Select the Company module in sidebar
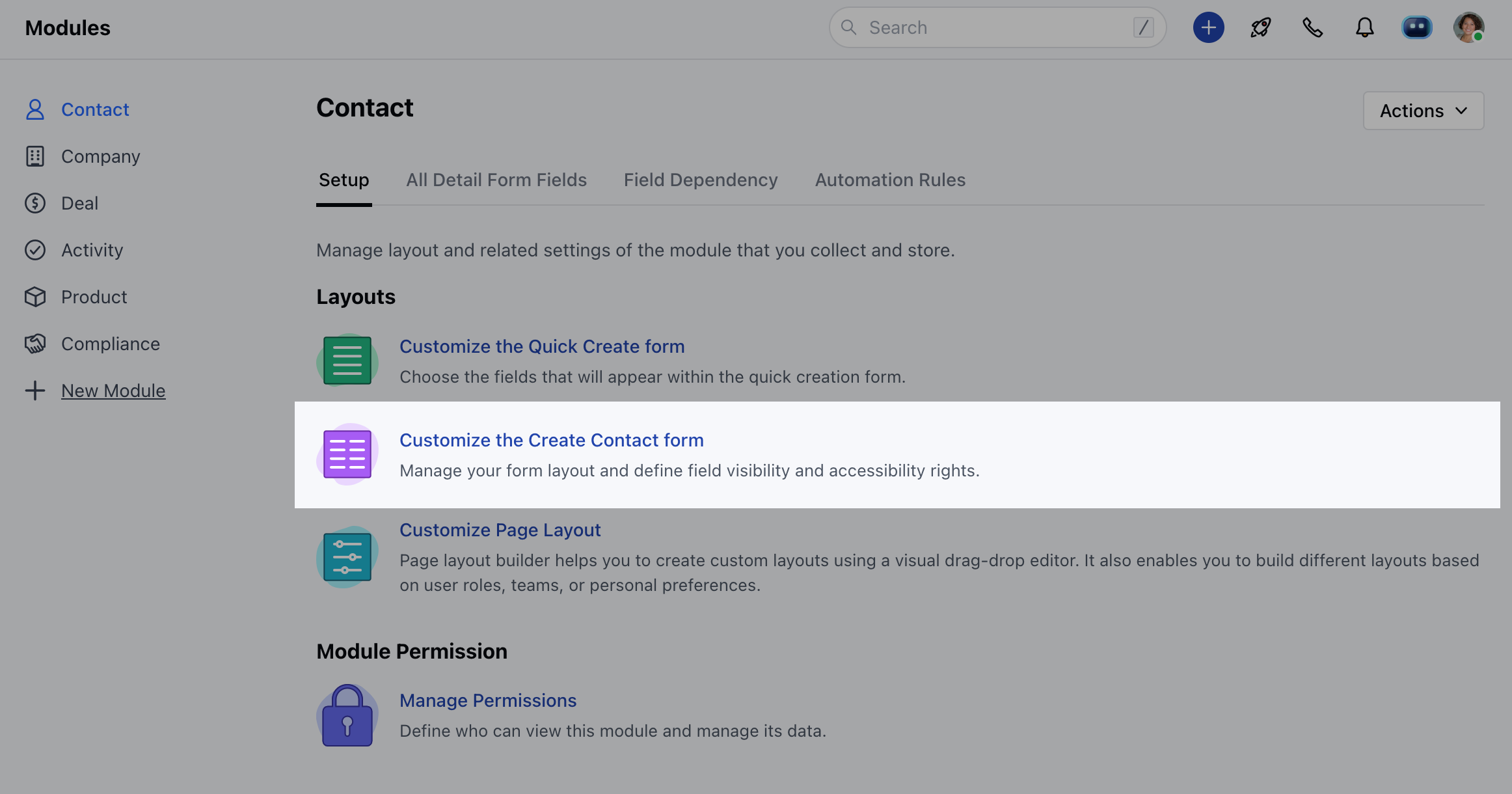The height and width of the screenshot is (794, 1512). (100, 157)
